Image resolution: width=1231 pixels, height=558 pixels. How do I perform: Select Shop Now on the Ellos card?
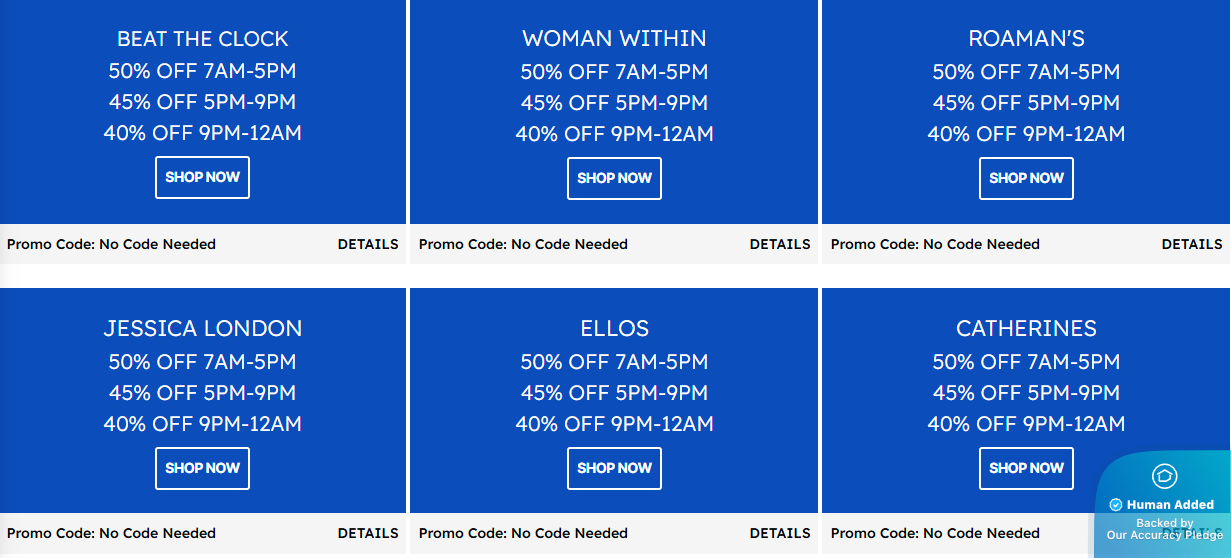point(614,468)
